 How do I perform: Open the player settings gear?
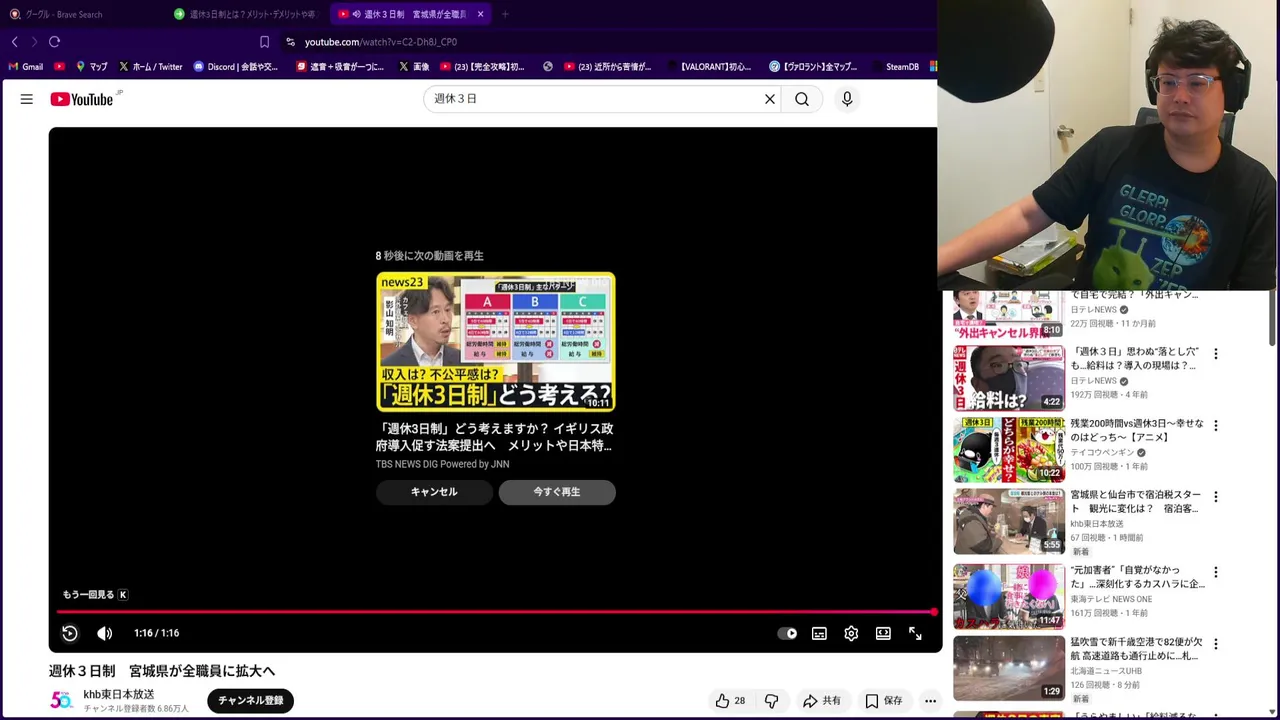pyautogui.click(x=851, y=633)
